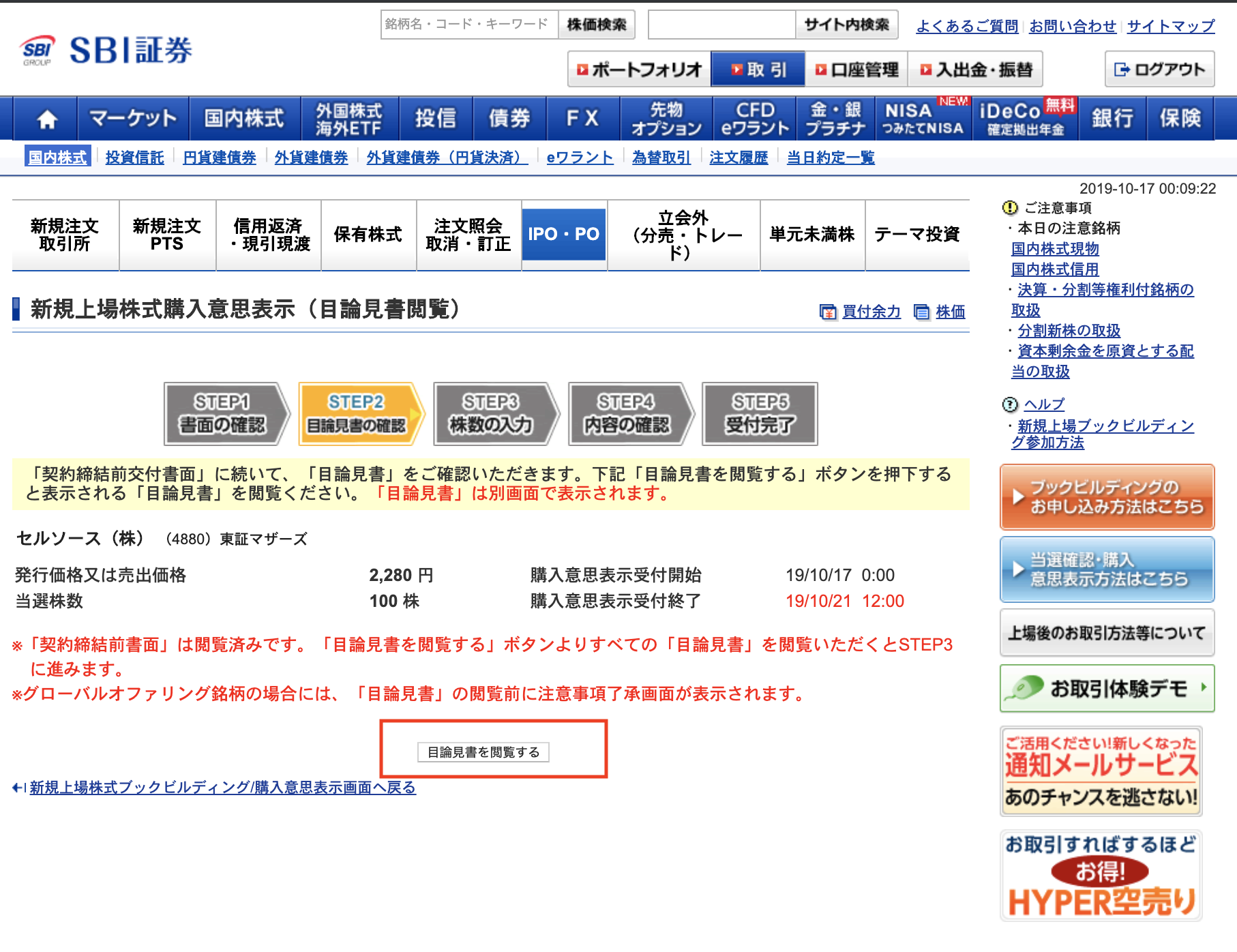Open the FX menu
The width and height of the screenshot is (1237, 952).
click(x=583, y=119)
